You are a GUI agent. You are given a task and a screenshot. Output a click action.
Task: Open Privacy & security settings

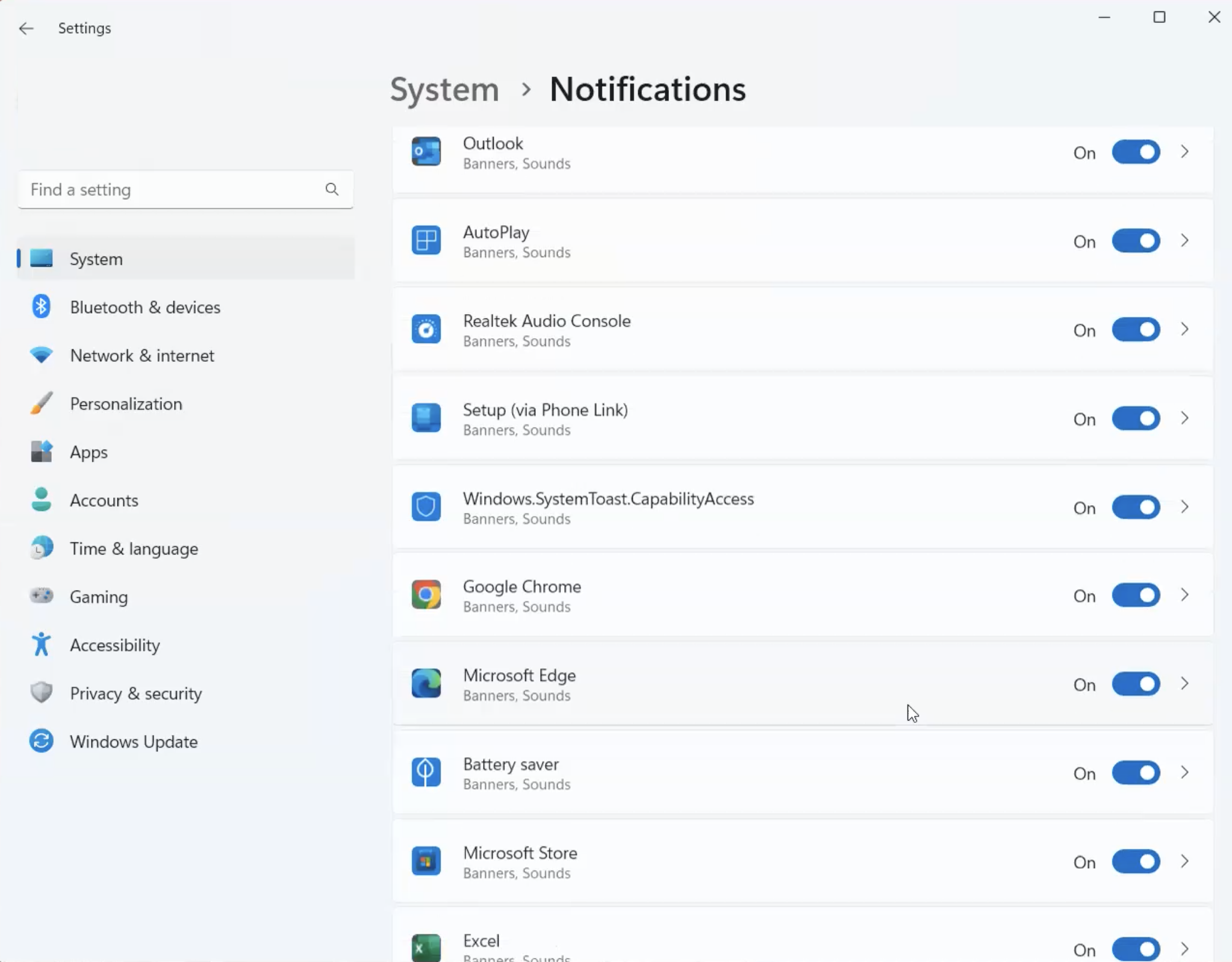pyautogui.click(x=135, y=694)
